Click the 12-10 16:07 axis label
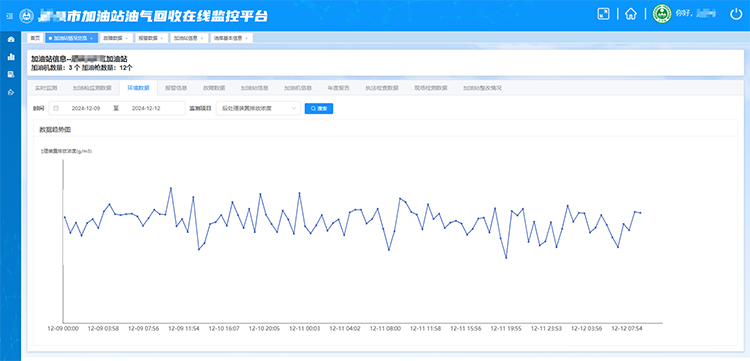 coord(224,329)
